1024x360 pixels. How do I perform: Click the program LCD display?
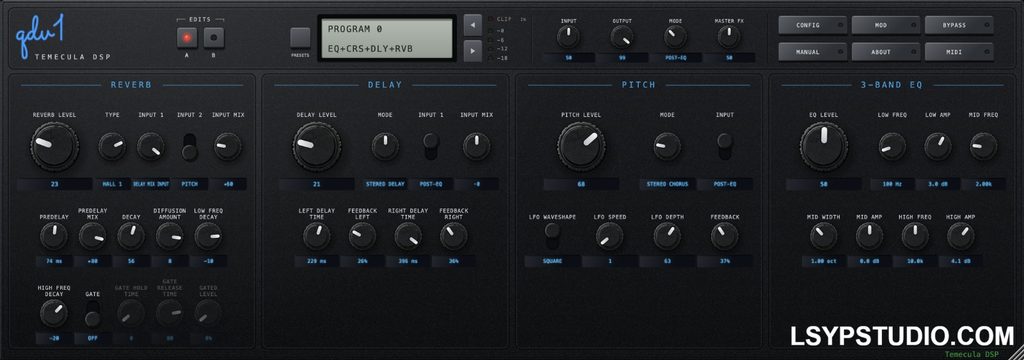pyautogui.click(x=387, y=39)
